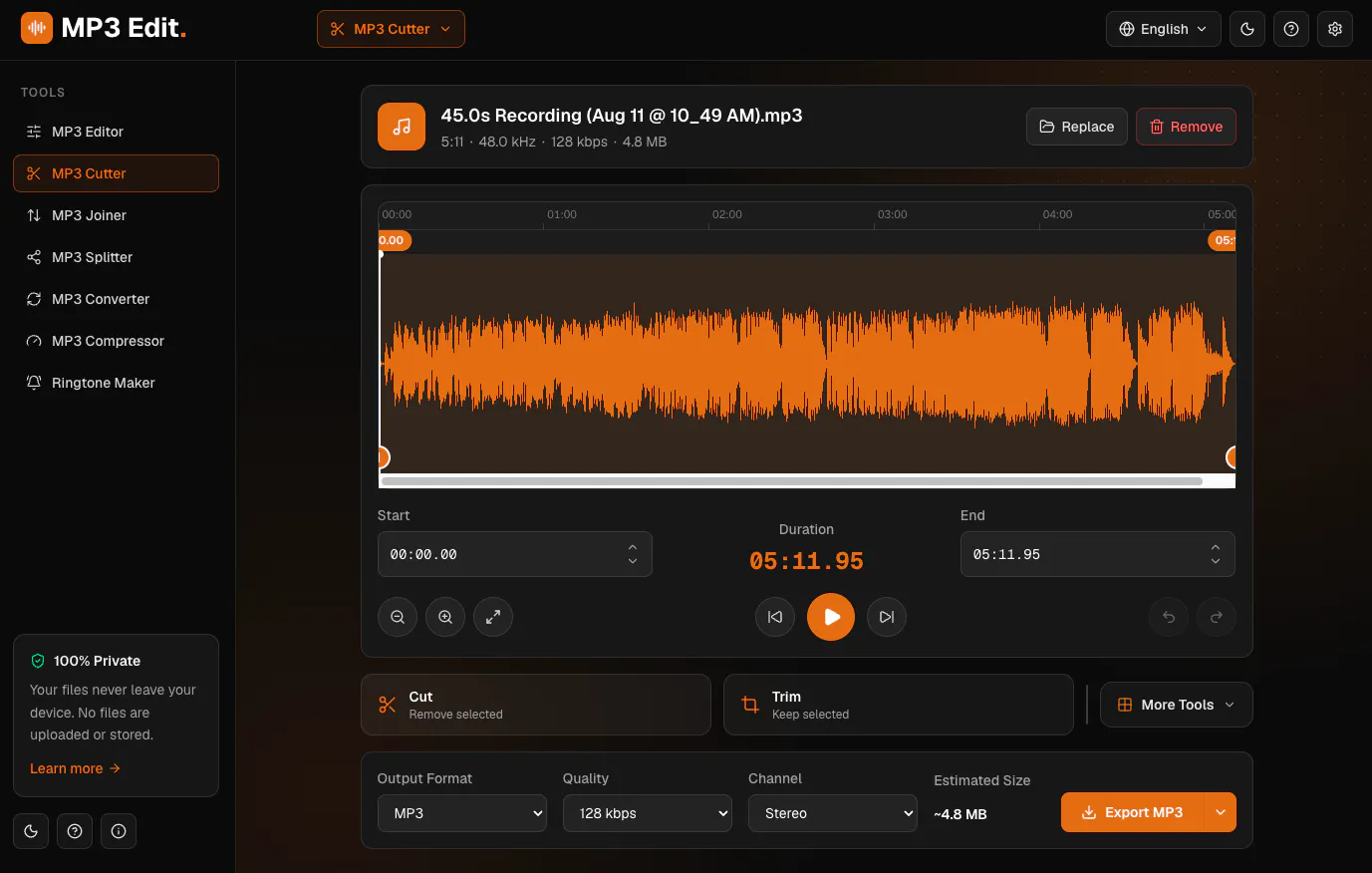Click the undo arrow icon
This screenshot has height=873, width=1372.
click(1169, 617)
